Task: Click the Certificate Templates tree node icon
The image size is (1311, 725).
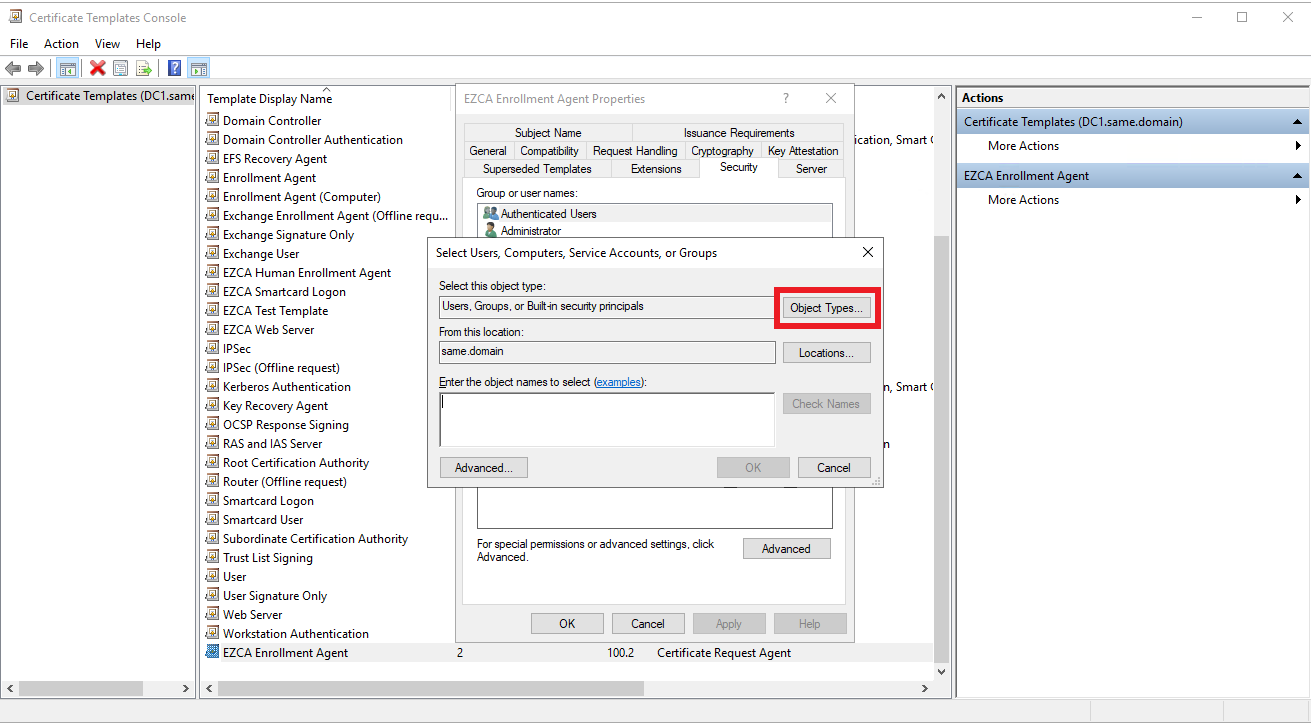Action: (x=13, y=95)
